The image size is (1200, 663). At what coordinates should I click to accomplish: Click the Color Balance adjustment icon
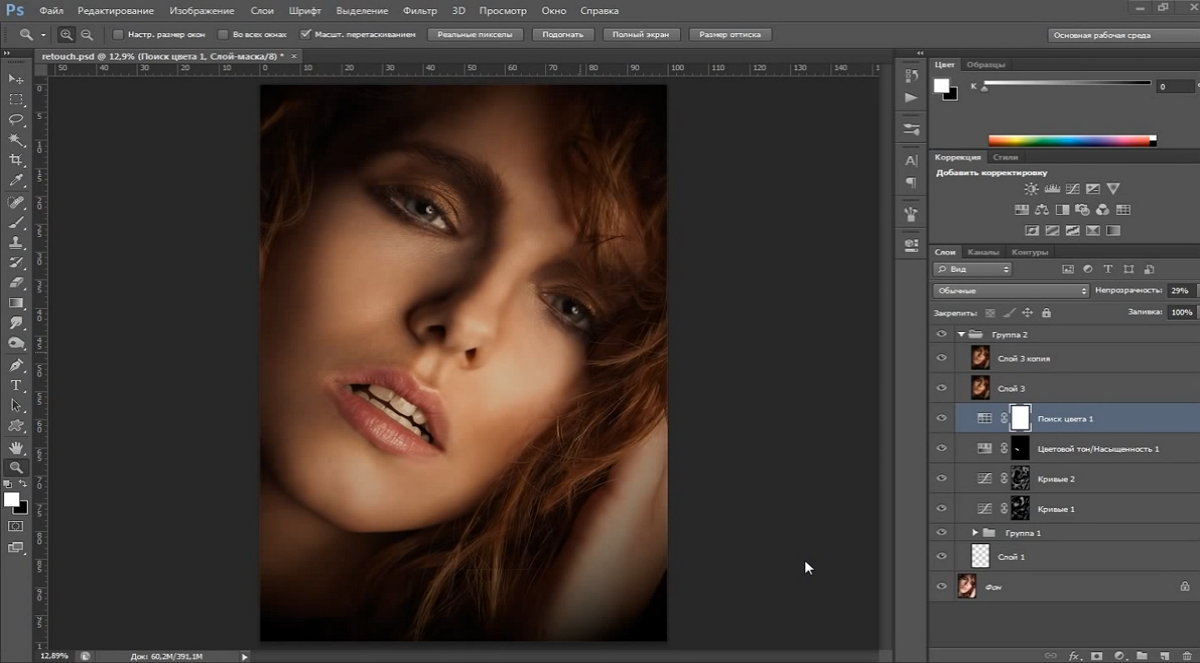pyautogui.click(x=1040, y=210)
